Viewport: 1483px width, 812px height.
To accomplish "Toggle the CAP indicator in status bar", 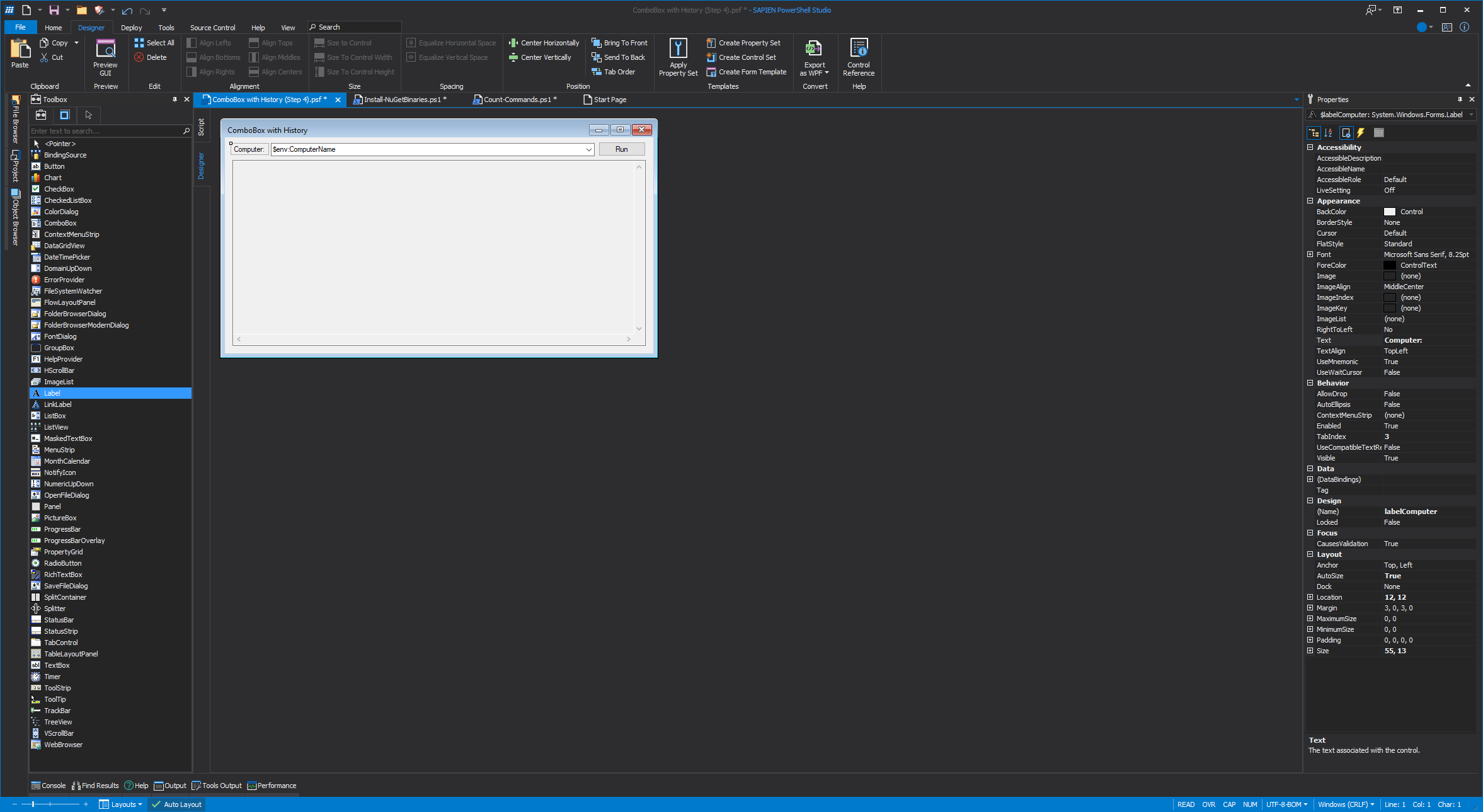I will pos(1228,804).
